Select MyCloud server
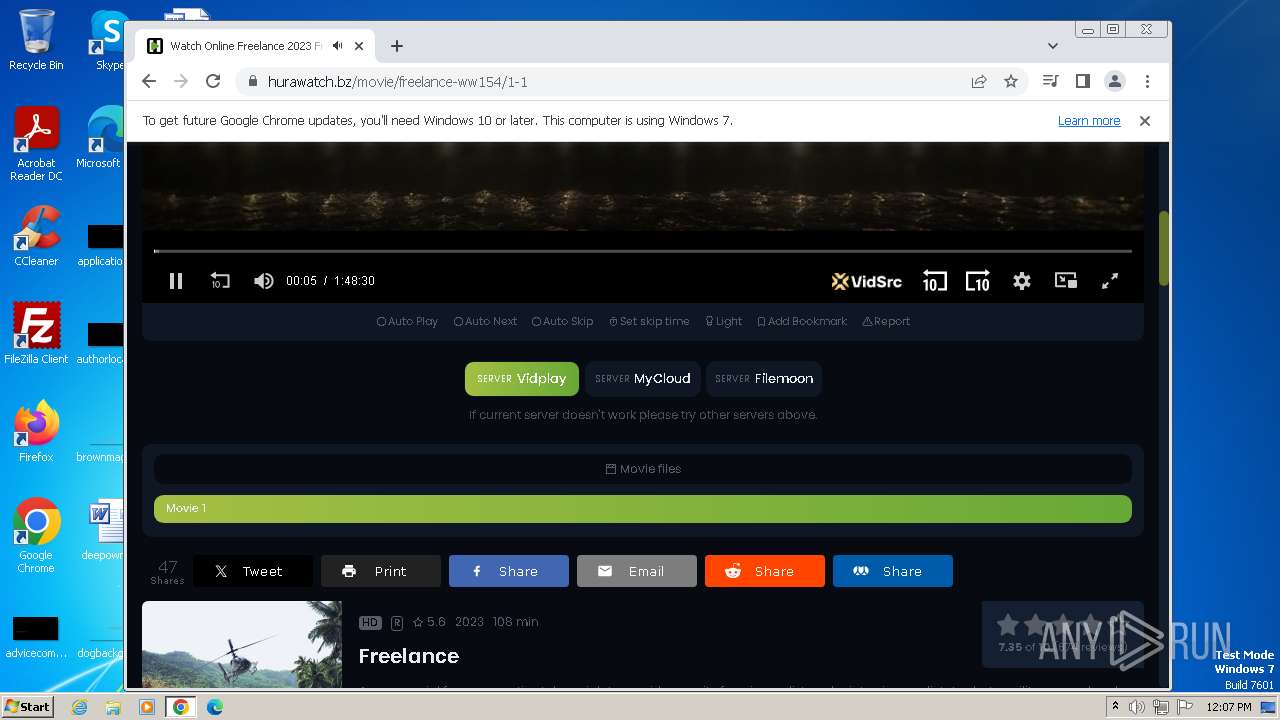Image resolution: width=1280 pixels, height=720 pixels. (643, 379)
